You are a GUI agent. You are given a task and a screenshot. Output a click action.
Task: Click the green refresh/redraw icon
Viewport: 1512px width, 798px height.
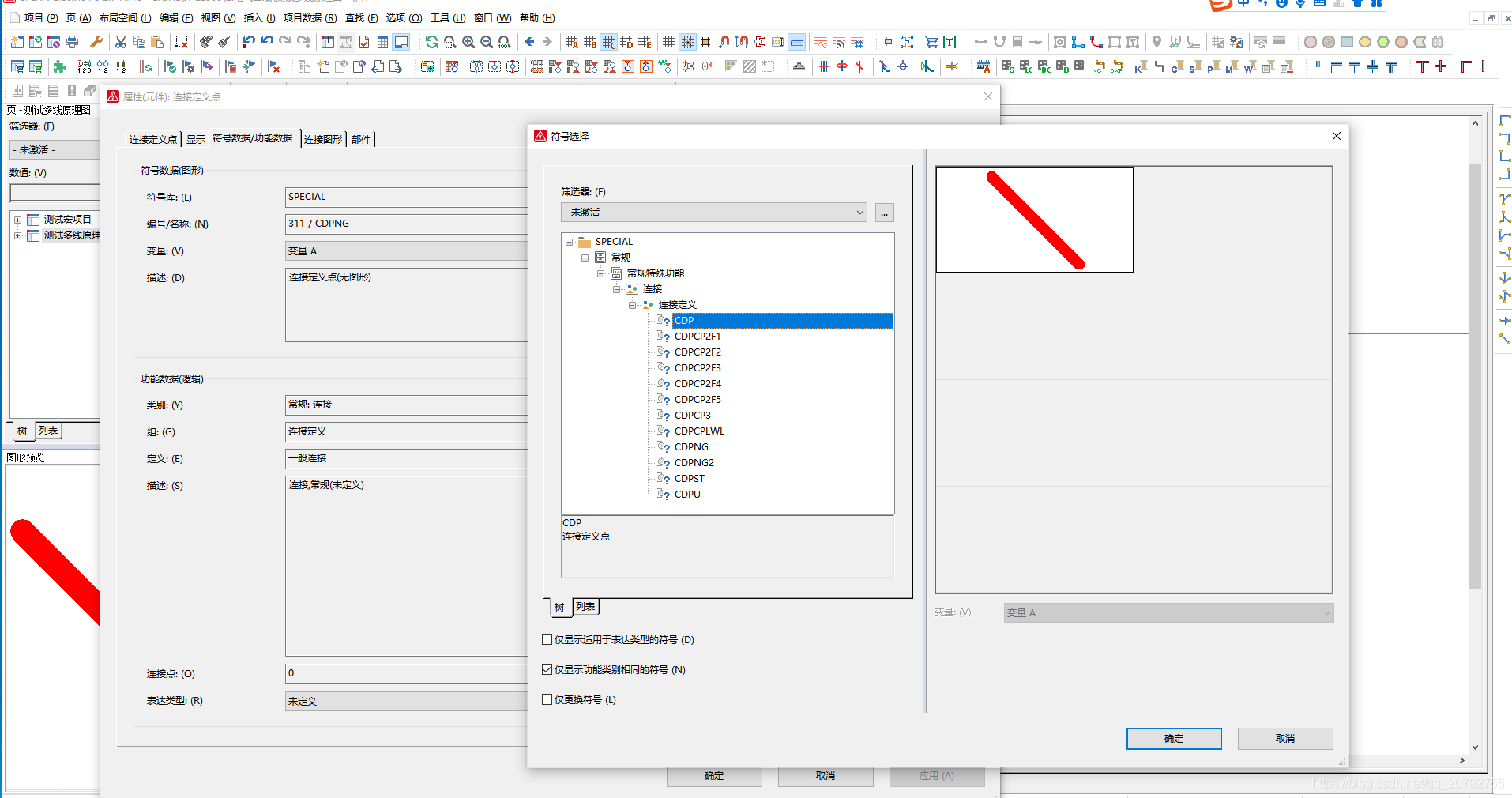(x=431, y=42)
